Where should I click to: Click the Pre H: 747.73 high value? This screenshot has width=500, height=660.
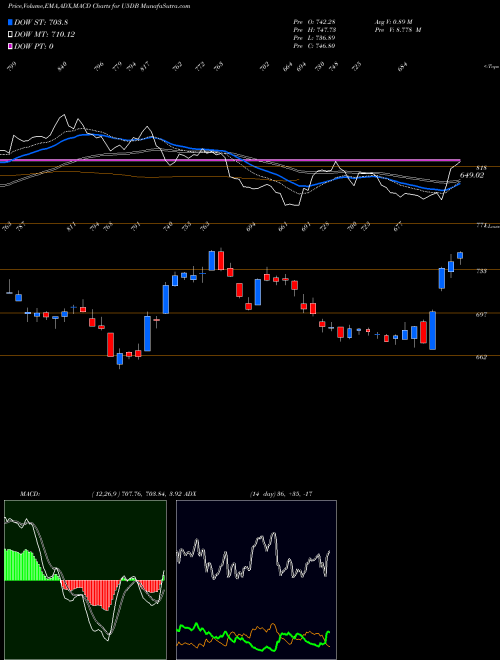pos(314,30)
